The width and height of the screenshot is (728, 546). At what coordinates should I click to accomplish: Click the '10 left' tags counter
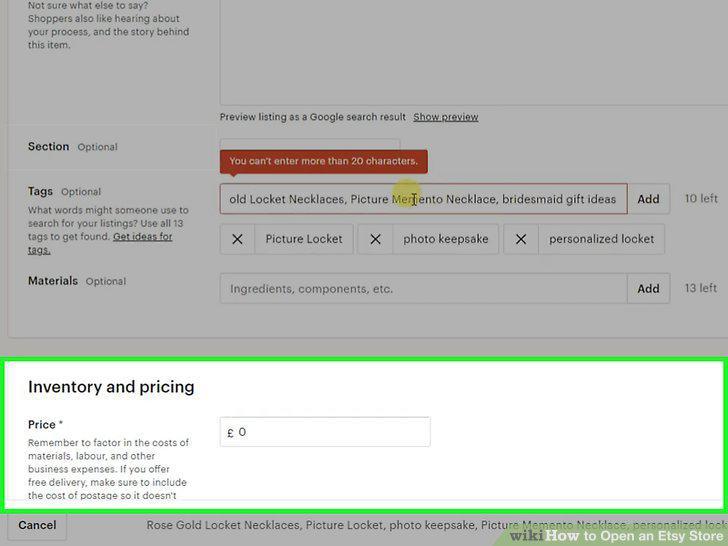pos(701,199)
